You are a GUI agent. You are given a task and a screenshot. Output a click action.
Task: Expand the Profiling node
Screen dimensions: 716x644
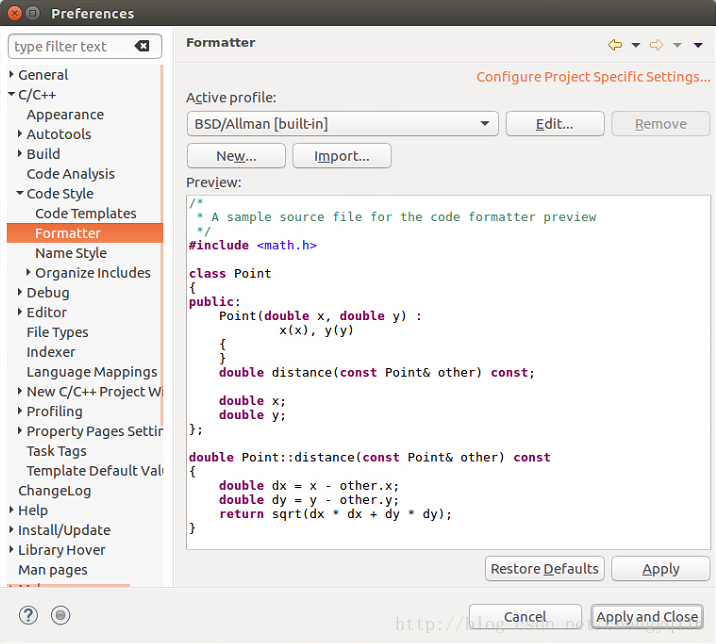pos(20,410)
